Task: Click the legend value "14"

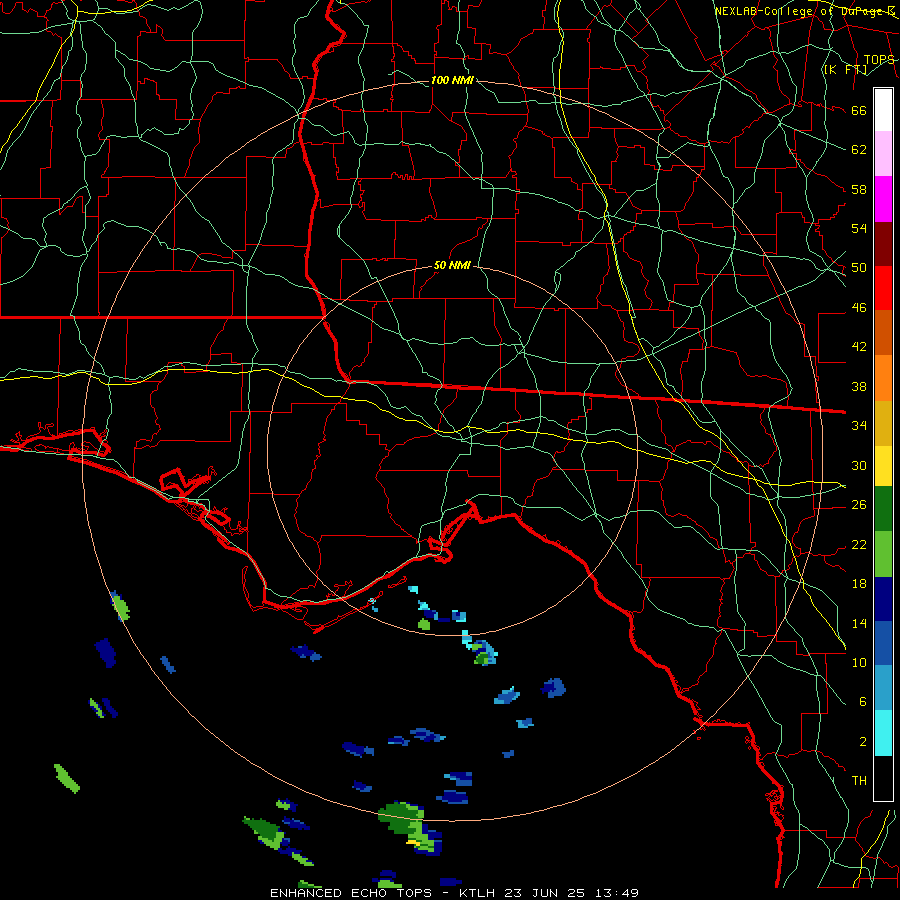Action: tap(859, 623)
